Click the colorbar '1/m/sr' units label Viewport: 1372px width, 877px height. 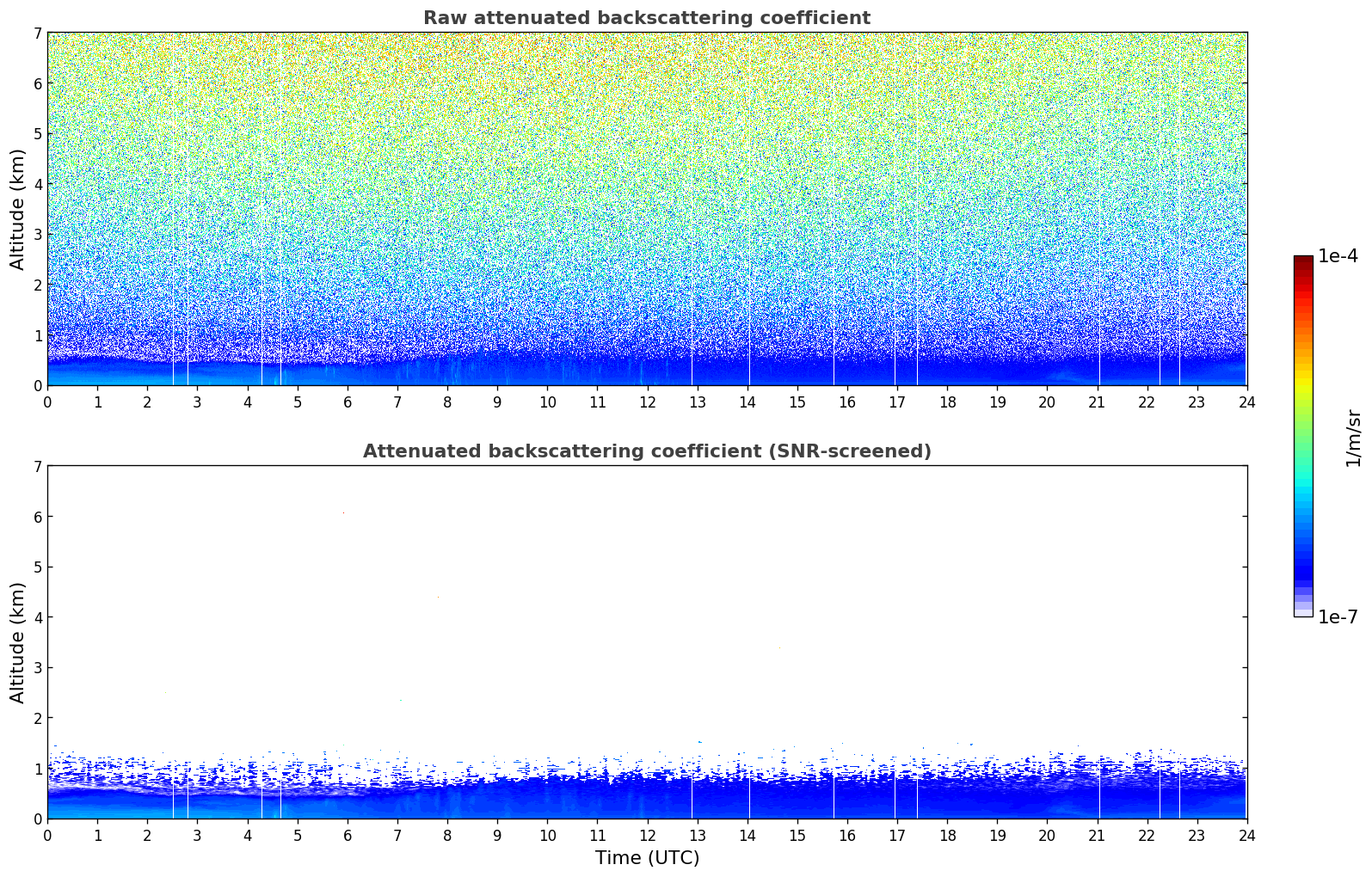(x=1353, y=437)
